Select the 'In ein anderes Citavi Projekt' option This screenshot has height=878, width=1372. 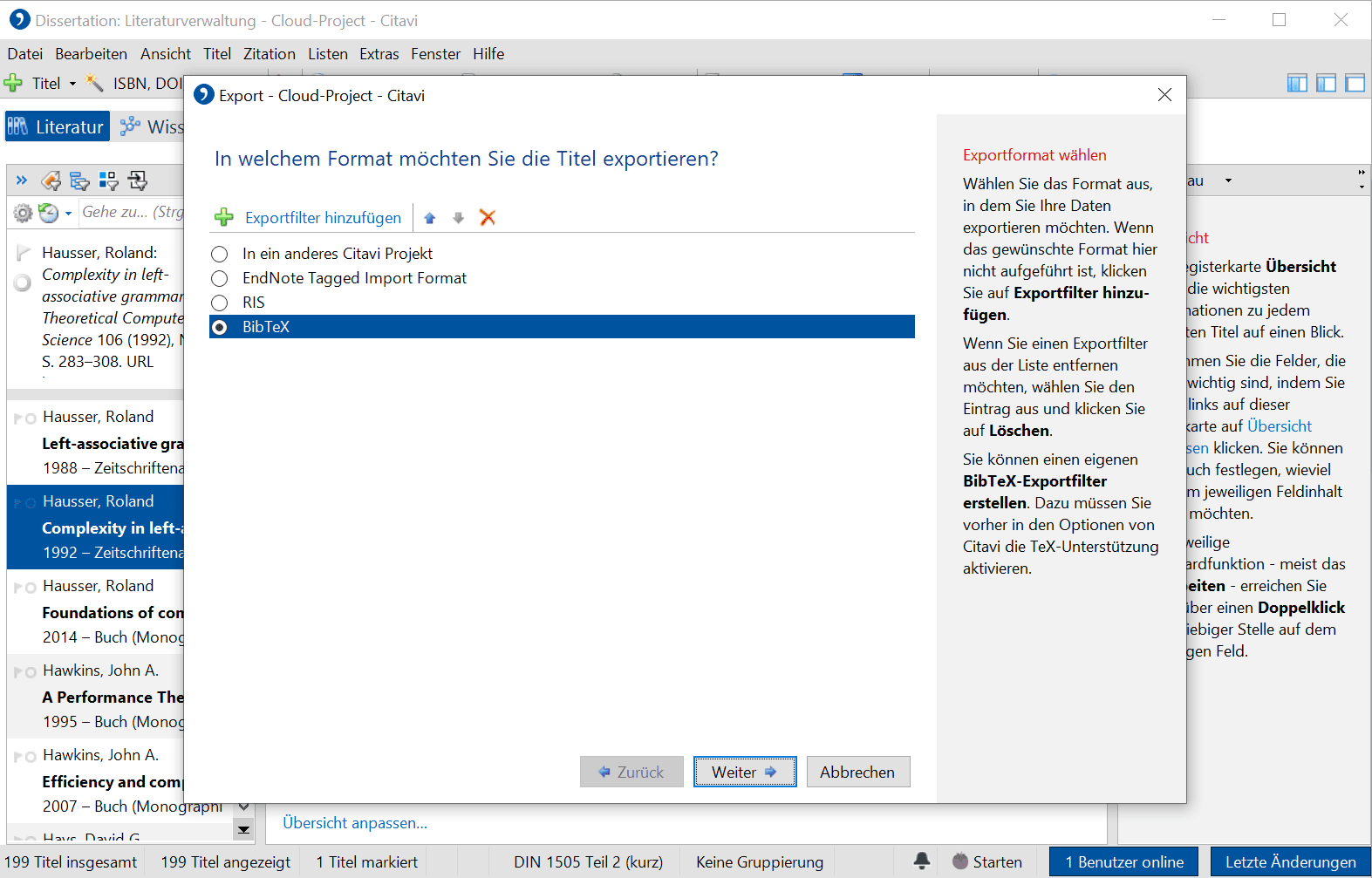coord(220,254)
